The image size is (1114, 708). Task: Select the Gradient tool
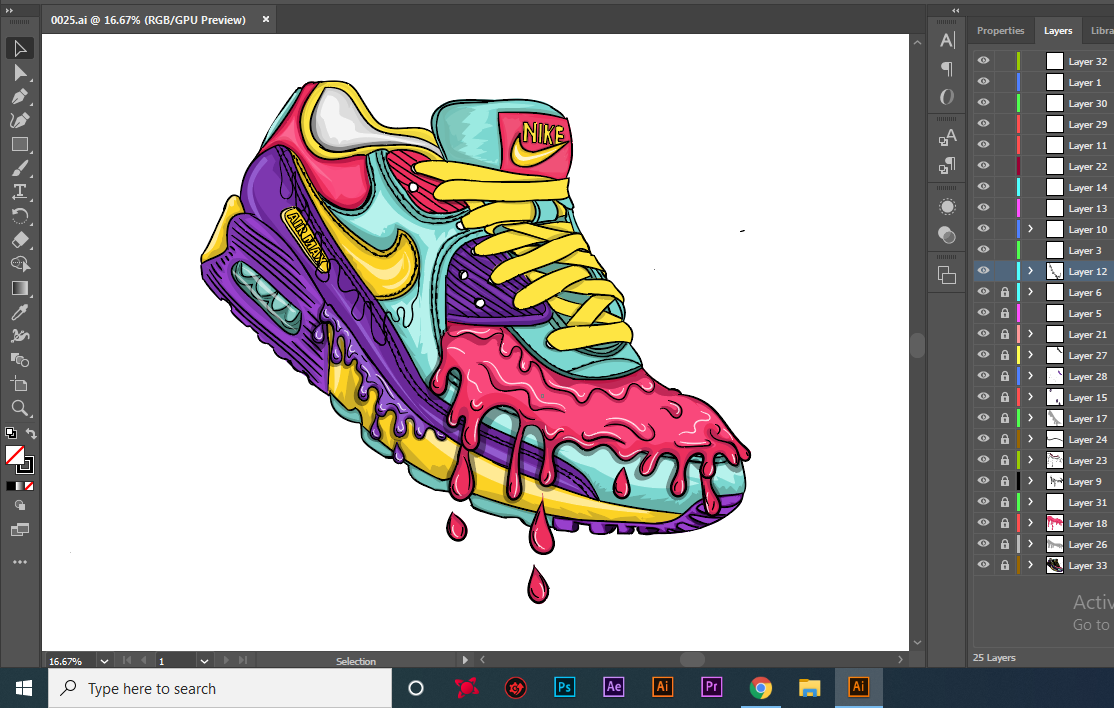(x=19, y=288)
